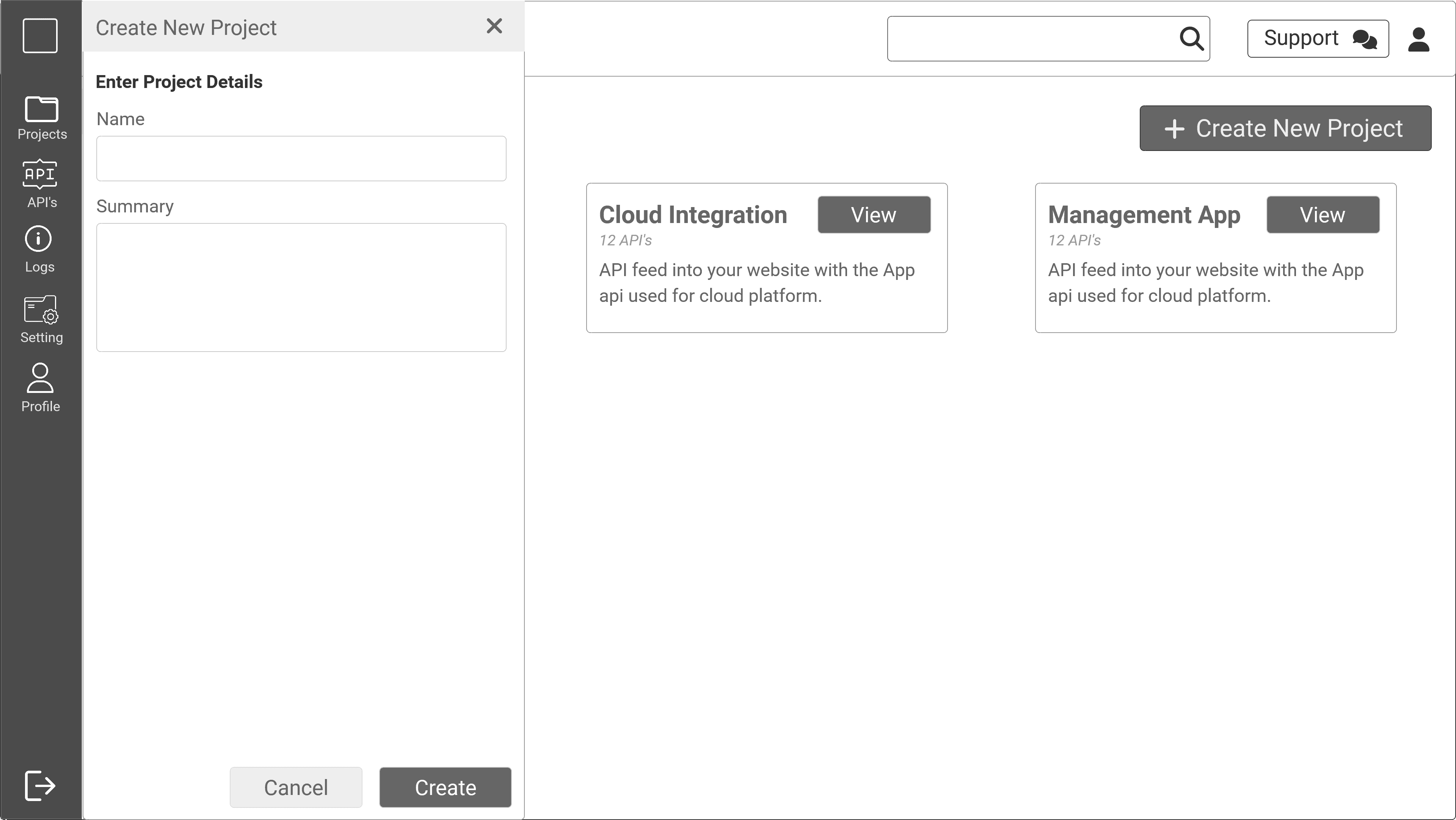1456x820 pixels.
Task: Submit the form with Create button
Action: tap(445, 787)
